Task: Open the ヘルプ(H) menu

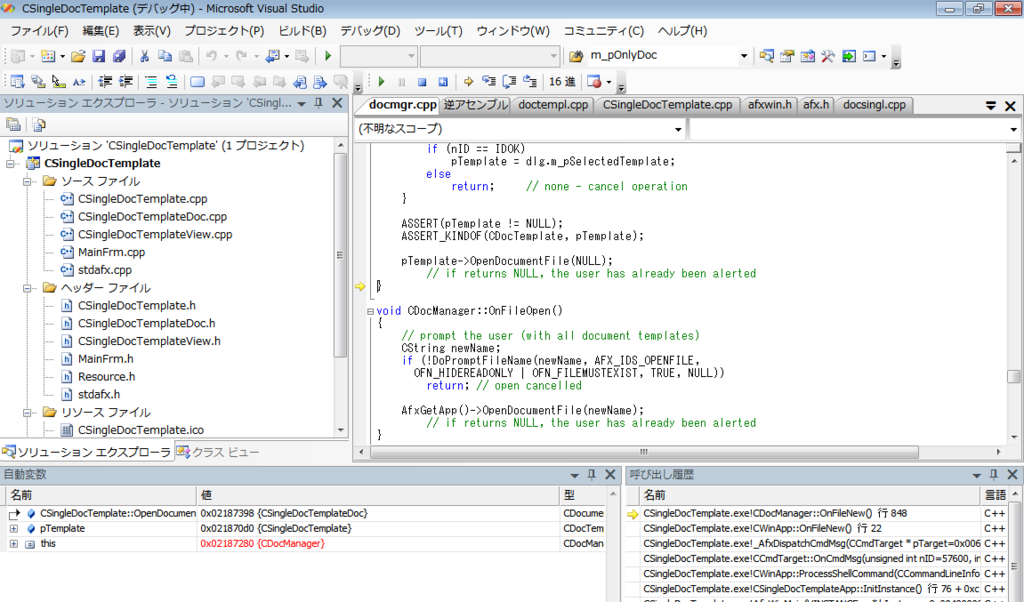Action: point(682,31)
